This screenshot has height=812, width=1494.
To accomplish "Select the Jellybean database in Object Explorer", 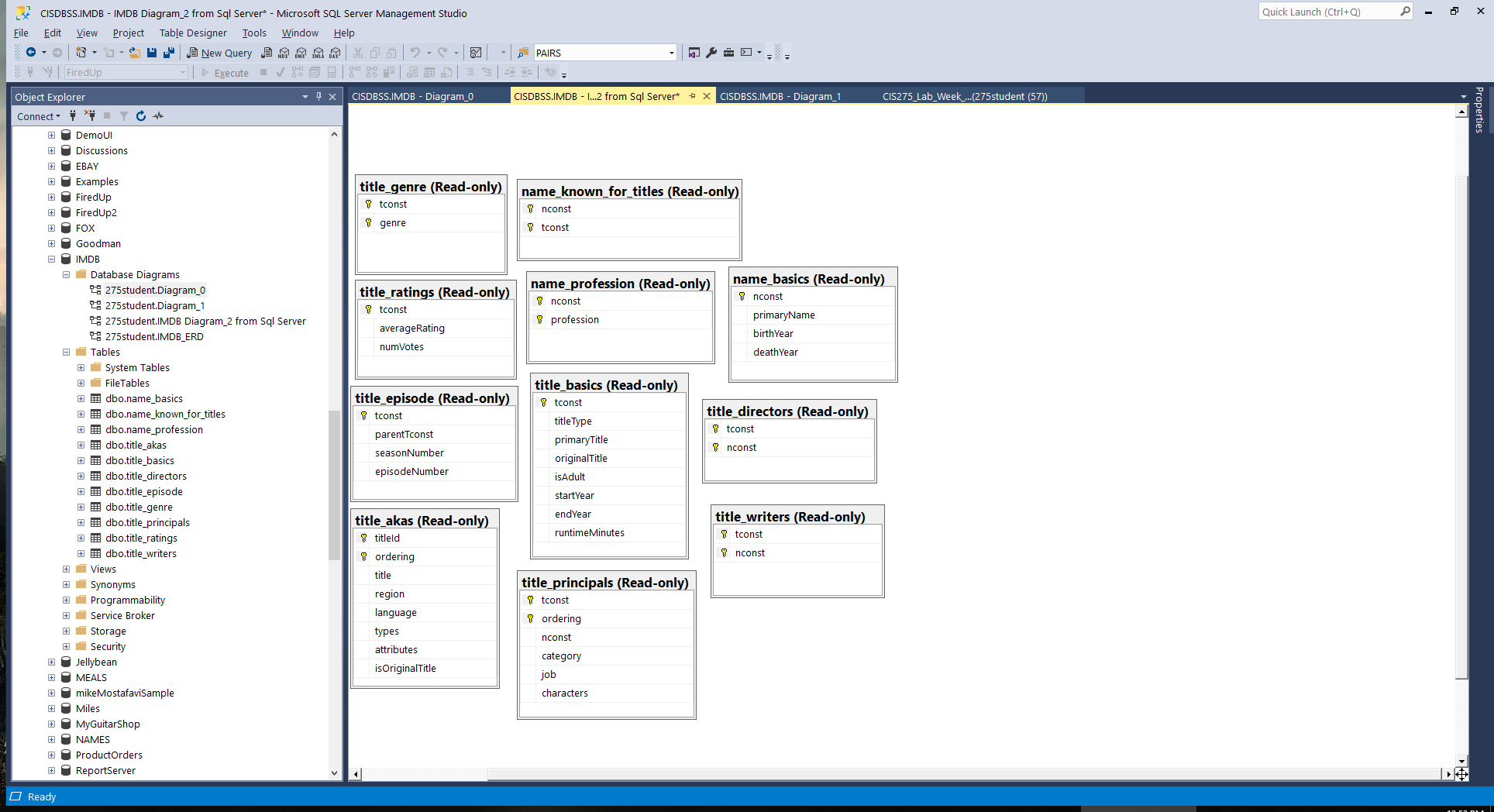I will click(x=96, y=662).
